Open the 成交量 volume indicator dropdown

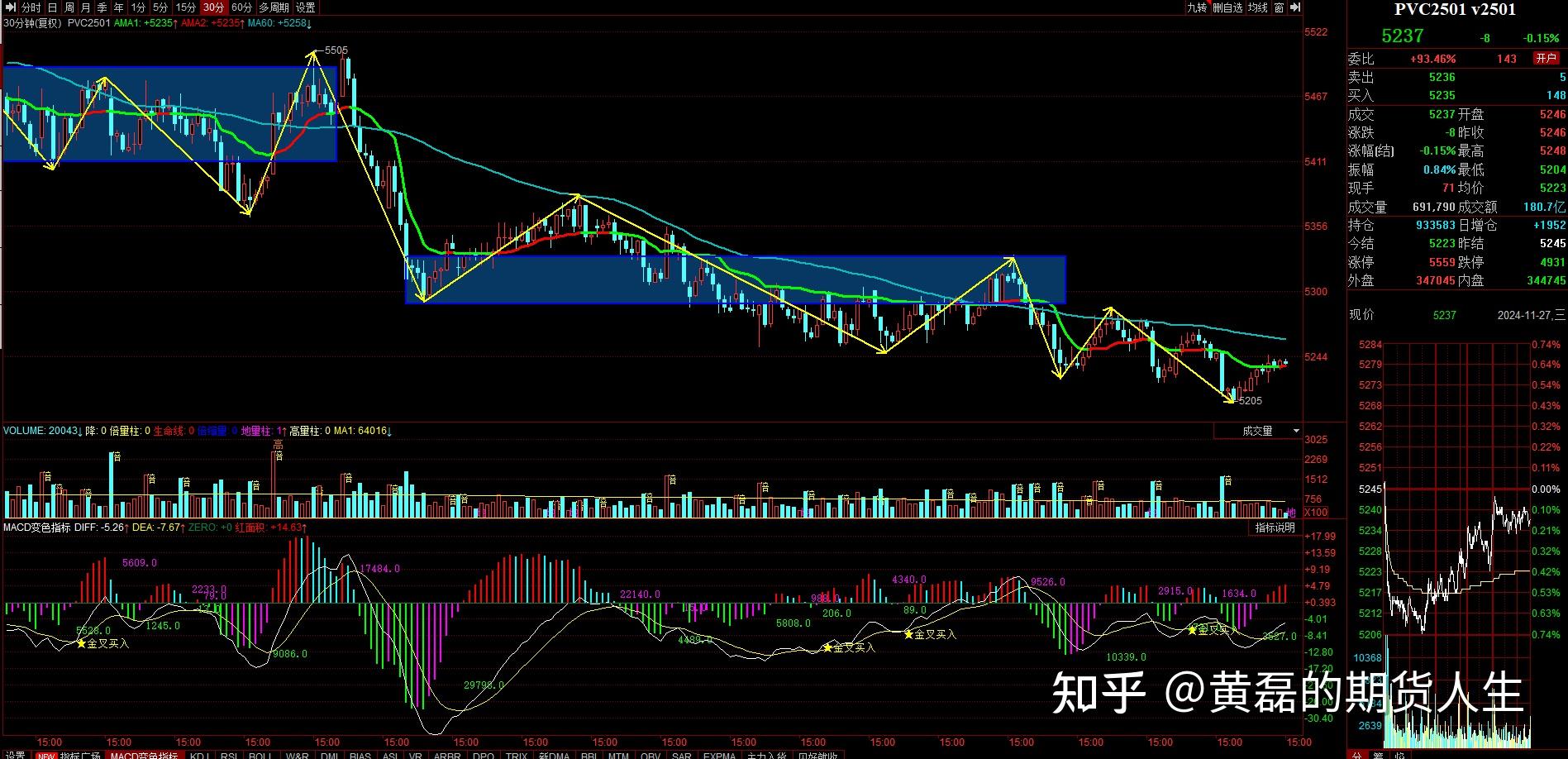[1258, 431]
